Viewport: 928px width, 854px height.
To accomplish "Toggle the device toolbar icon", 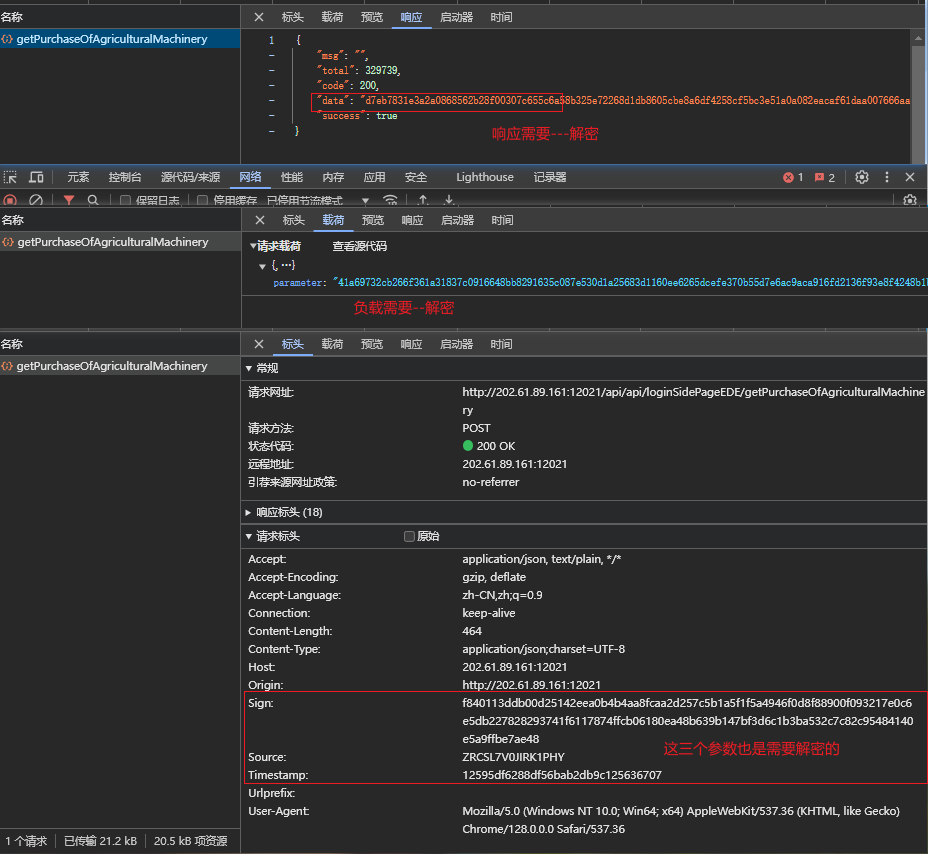I will click(x=36, y=177).
